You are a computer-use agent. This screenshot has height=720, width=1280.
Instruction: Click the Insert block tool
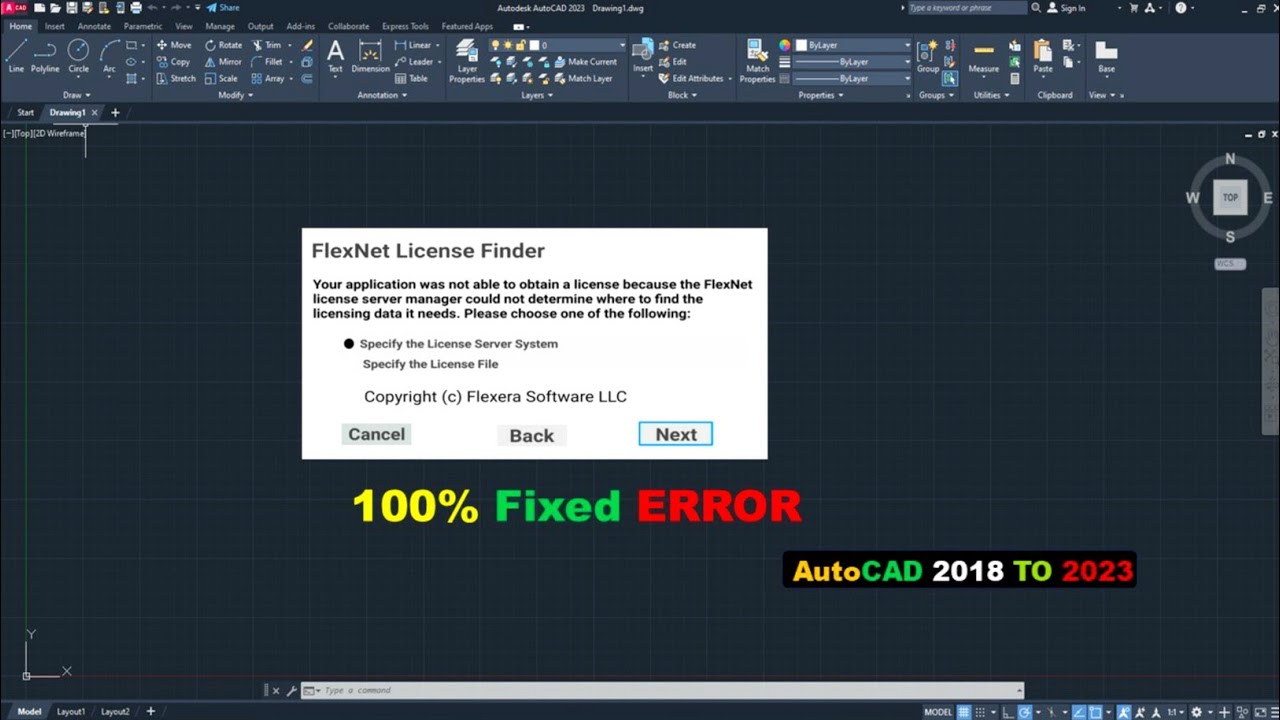tap(643, 56)
